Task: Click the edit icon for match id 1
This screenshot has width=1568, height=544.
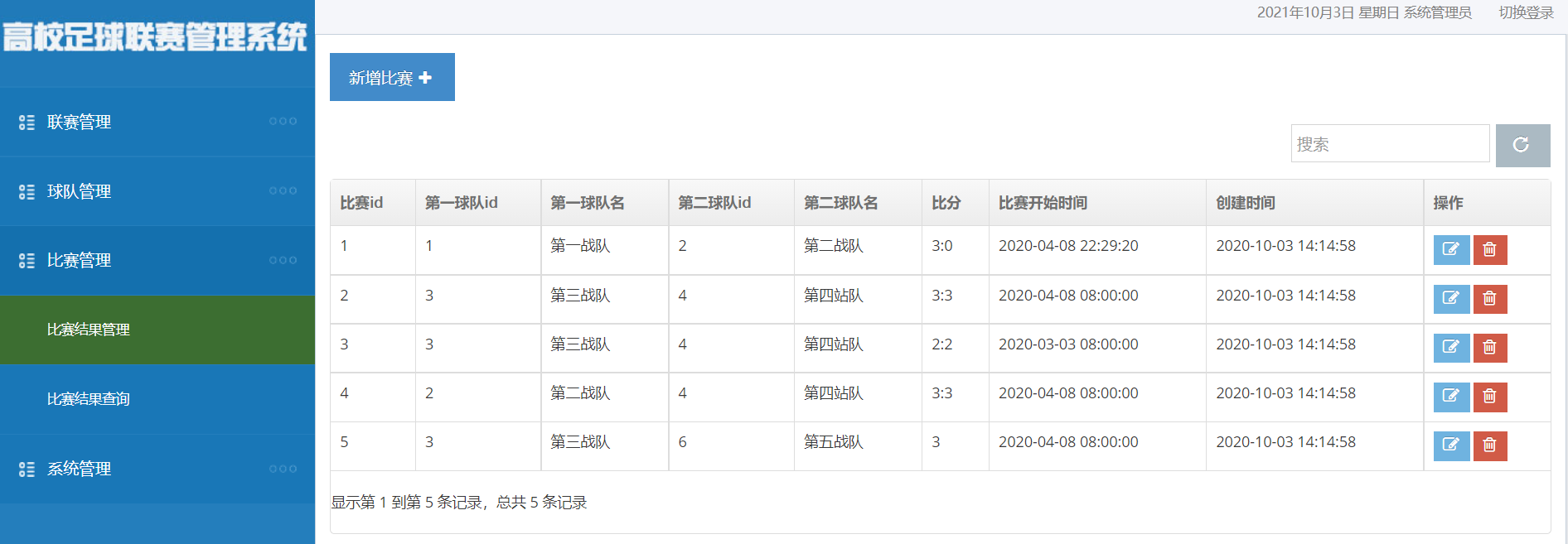Action: 1451,249
